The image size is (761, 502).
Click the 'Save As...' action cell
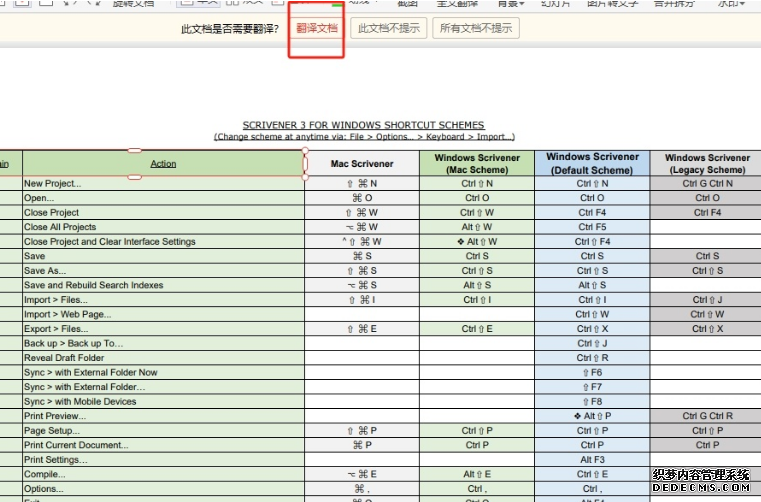tap(163, 271)
